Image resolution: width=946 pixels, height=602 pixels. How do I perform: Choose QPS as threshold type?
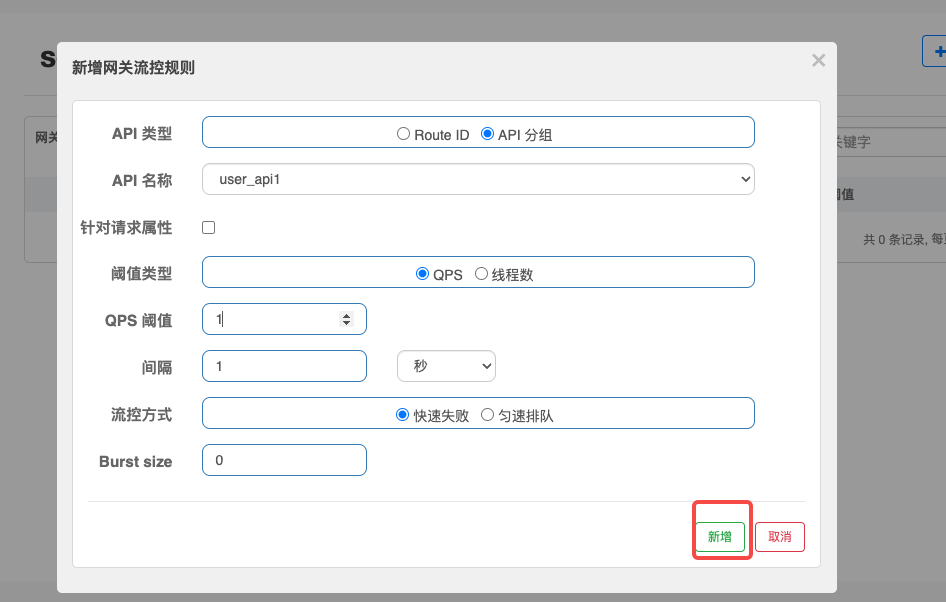click(x=422, y=274)
